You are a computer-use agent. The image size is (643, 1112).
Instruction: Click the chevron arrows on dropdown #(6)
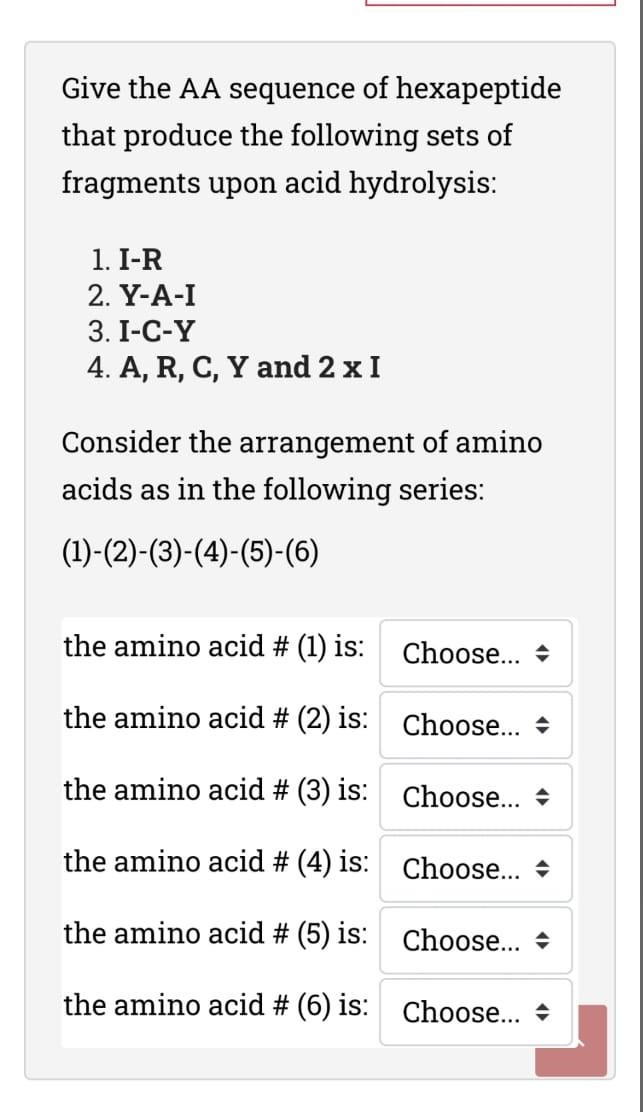click(x=541, y=1013)
